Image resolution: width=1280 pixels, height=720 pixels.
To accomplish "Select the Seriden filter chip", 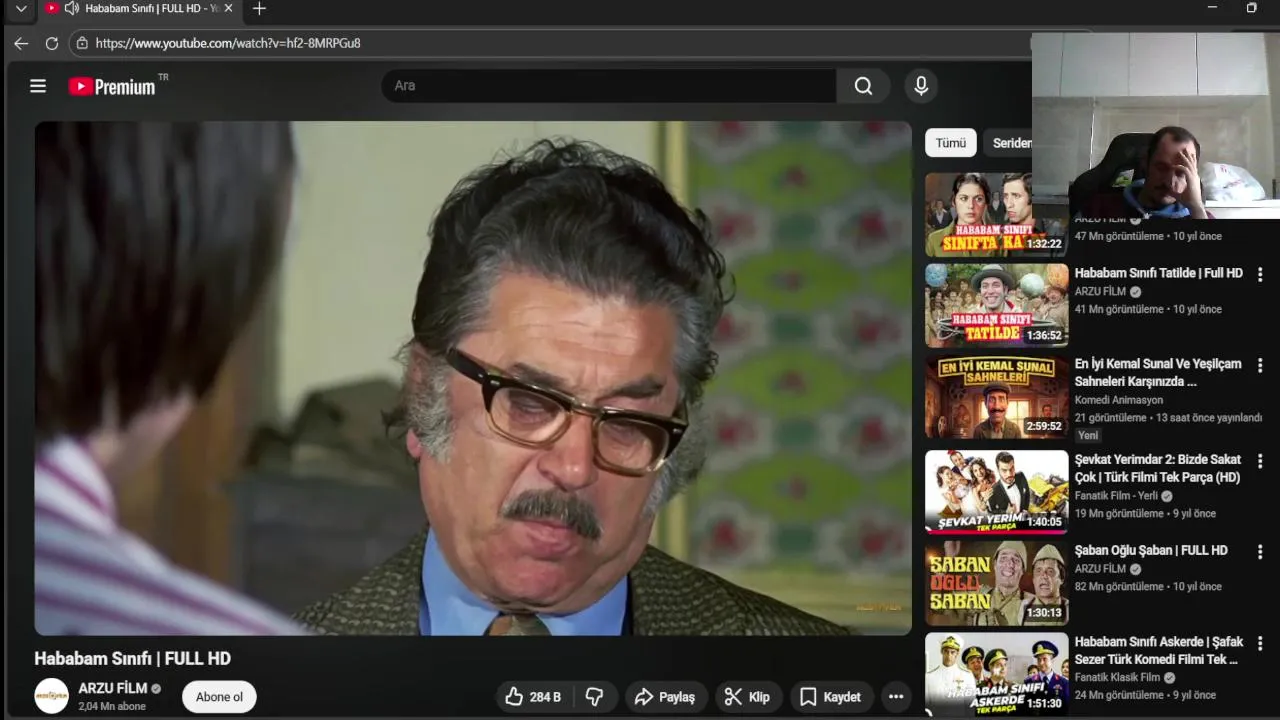I will [x=1008, y=143].
